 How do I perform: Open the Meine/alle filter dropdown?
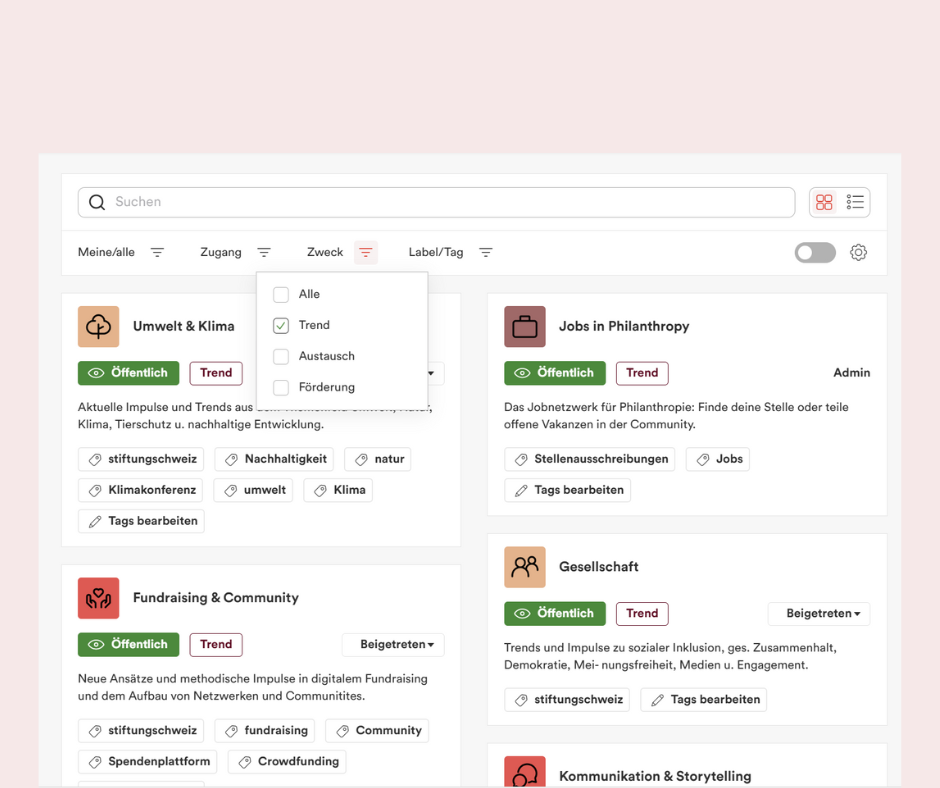coord(157,253)
